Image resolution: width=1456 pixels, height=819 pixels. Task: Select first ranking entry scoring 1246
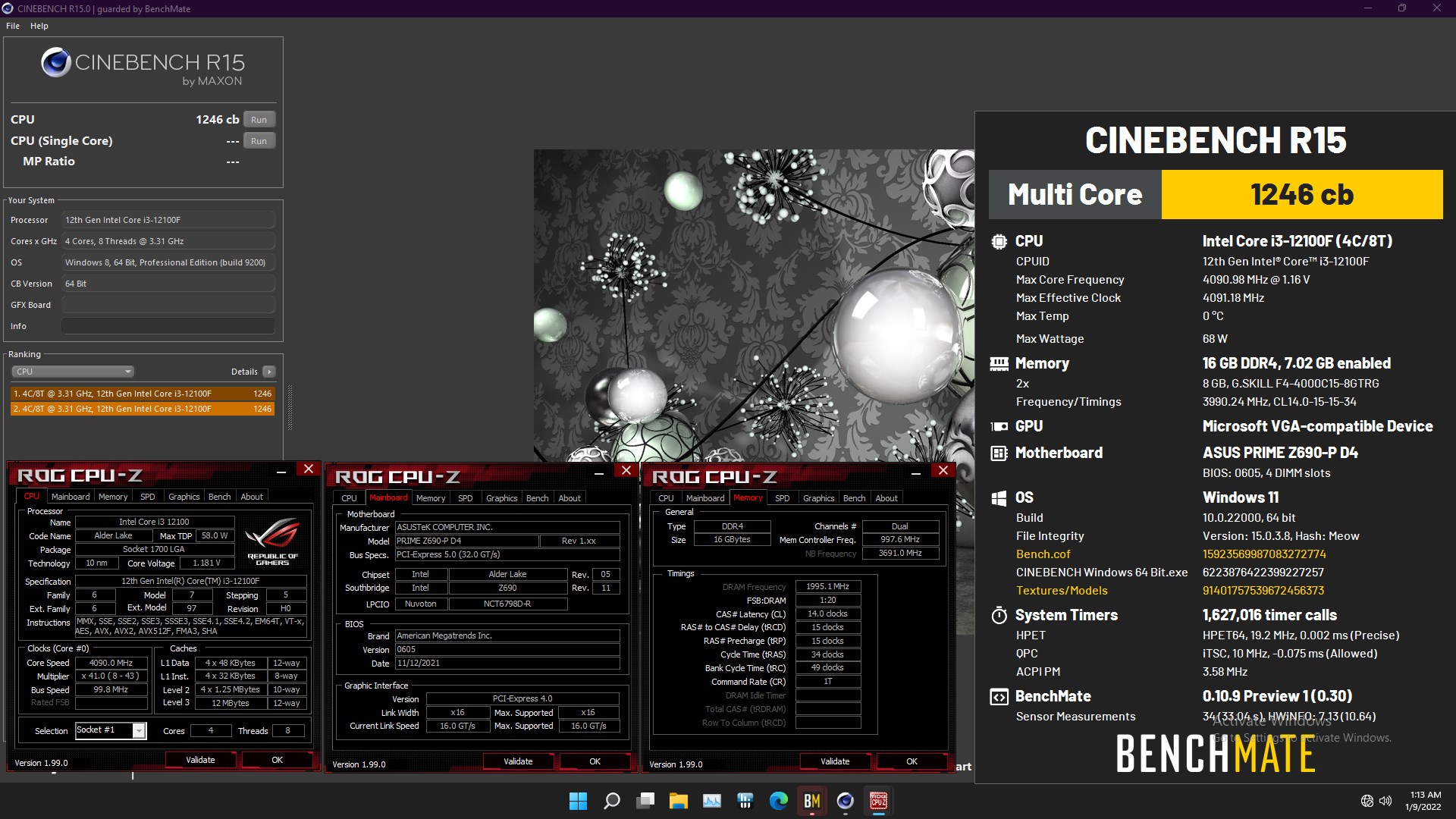(143, 394)
